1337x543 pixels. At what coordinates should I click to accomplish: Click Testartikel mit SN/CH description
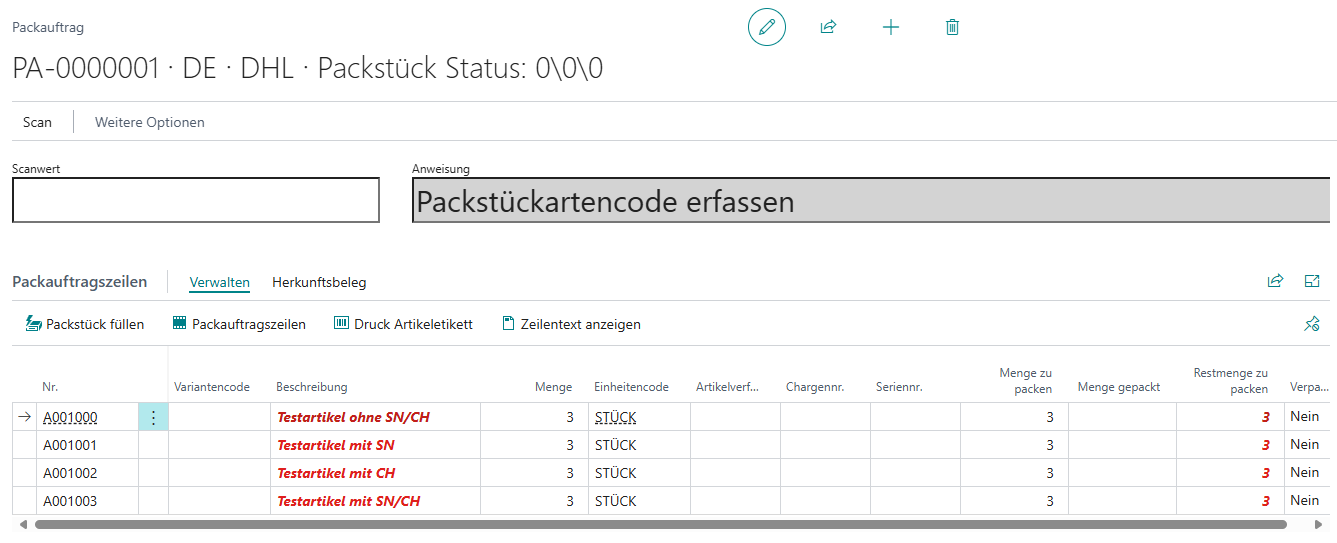348,501
